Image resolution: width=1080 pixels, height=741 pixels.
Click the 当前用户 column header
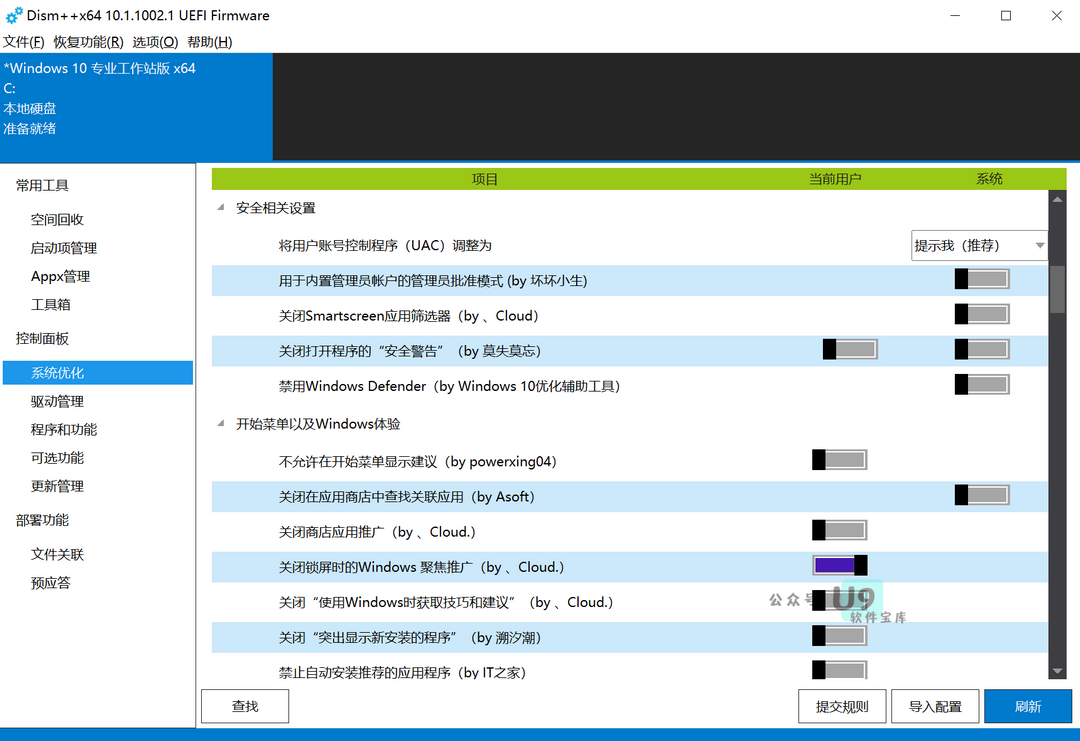(x=835, y=179)
